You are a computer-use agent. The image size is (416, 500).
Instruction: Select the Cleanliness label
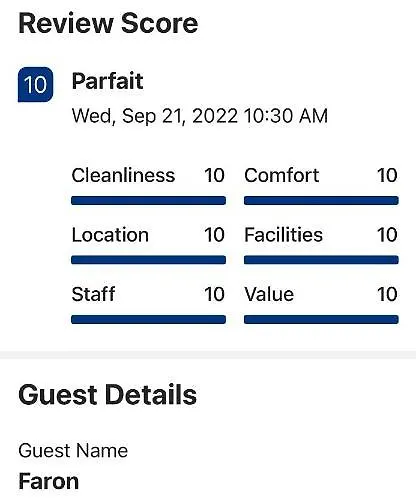click(123, 175)
